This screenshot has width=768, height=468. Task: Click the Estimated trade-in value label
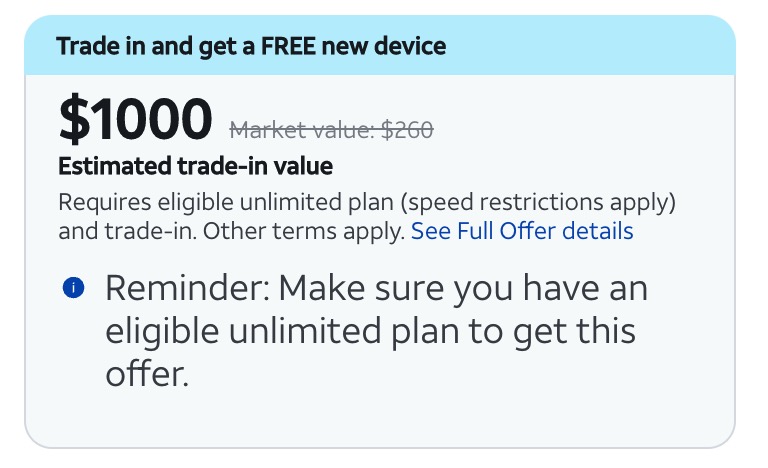coord(195,166)
